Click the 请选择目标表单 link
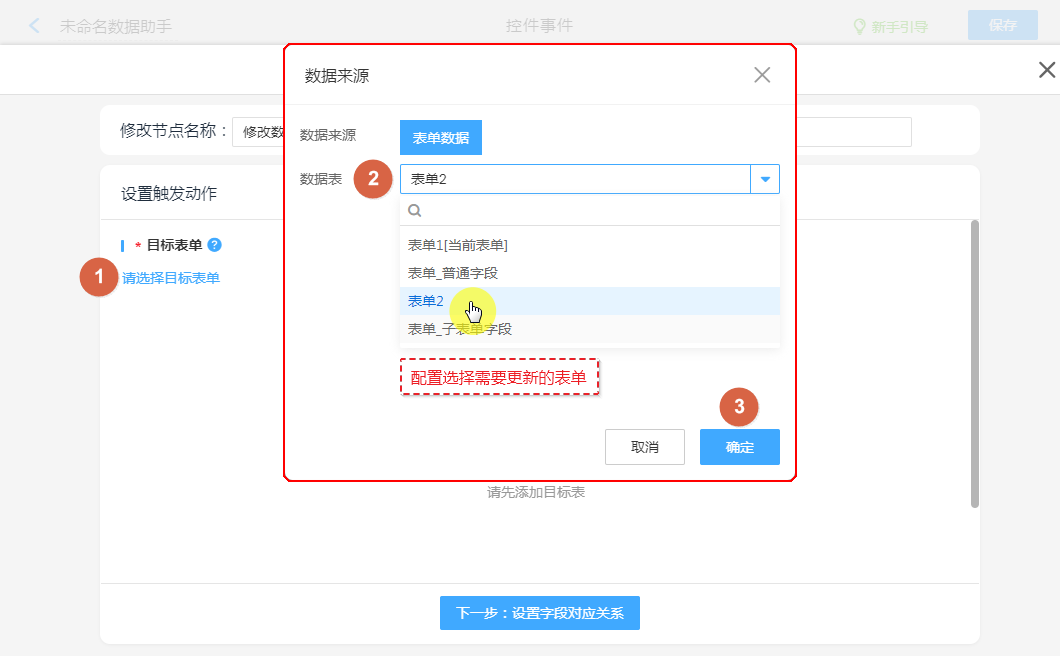Image resolution: width=1060 pixels, height=656 pixels. click(x=171, y=278)
